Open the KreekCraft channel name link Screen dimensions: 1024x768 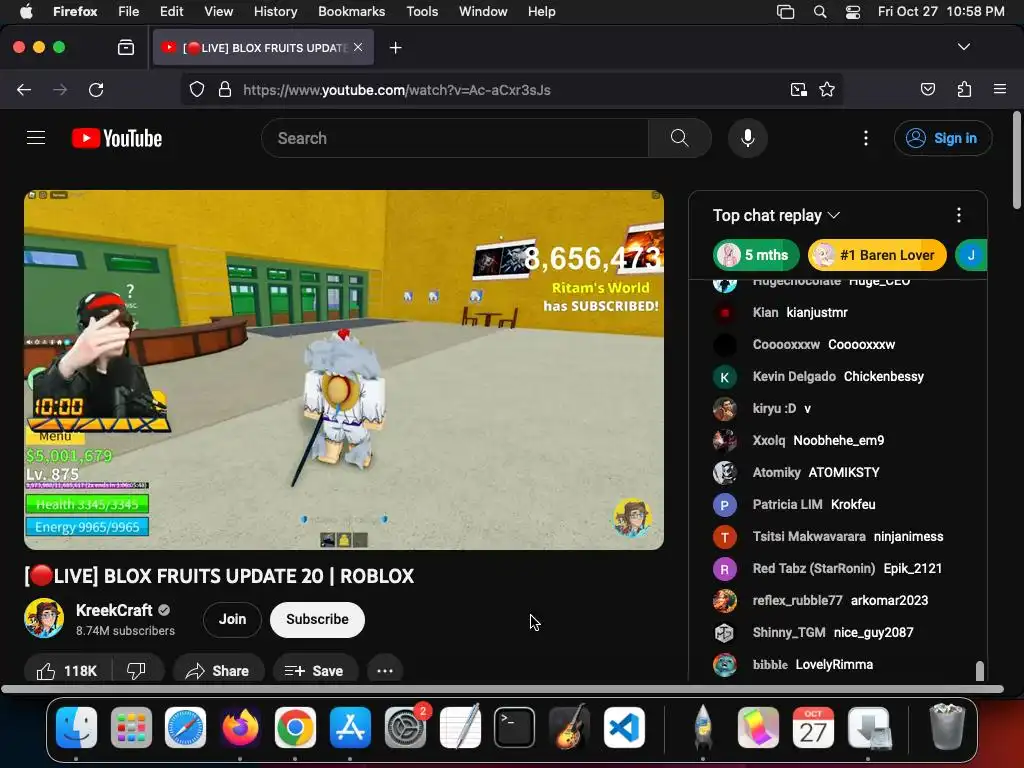(x=114, y=610)
